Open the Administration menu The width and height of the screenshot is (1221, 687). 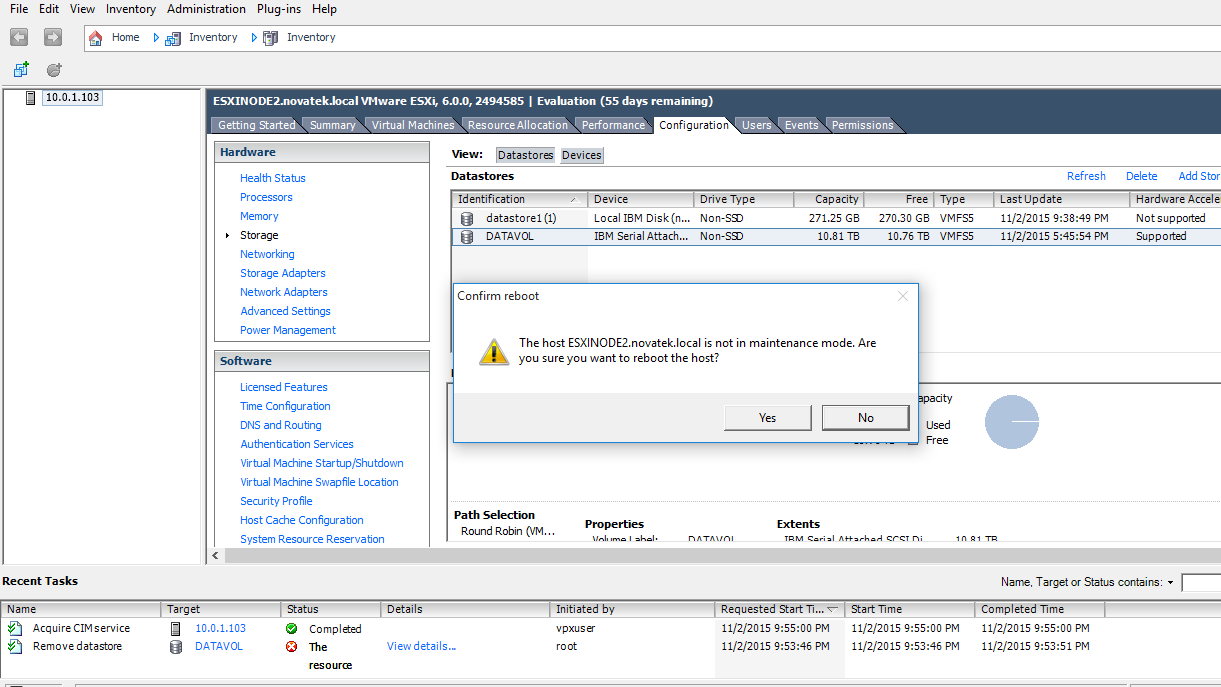(206, 9)
